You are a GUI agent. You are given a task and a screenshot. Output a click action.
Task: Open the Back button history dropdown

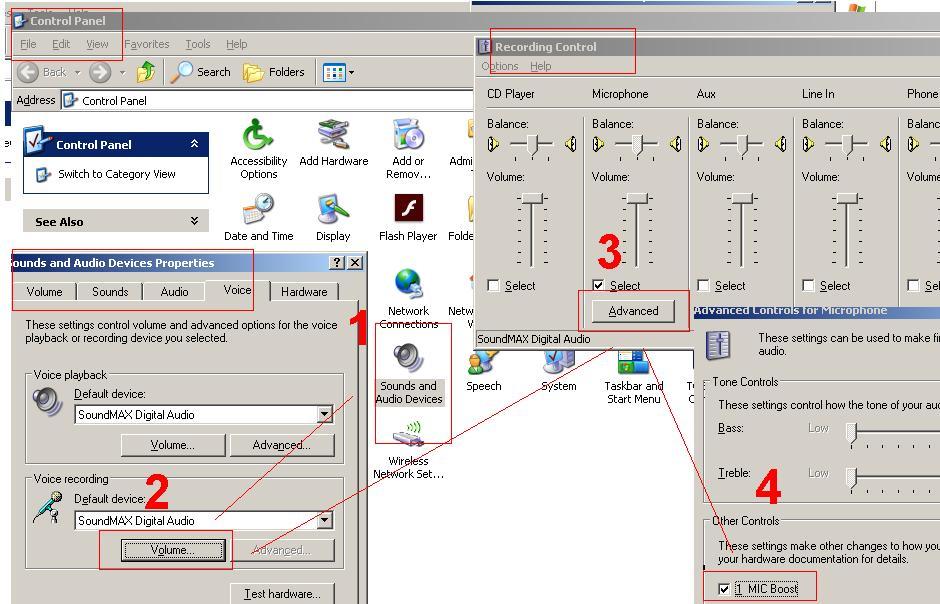(x=77, y=73)
